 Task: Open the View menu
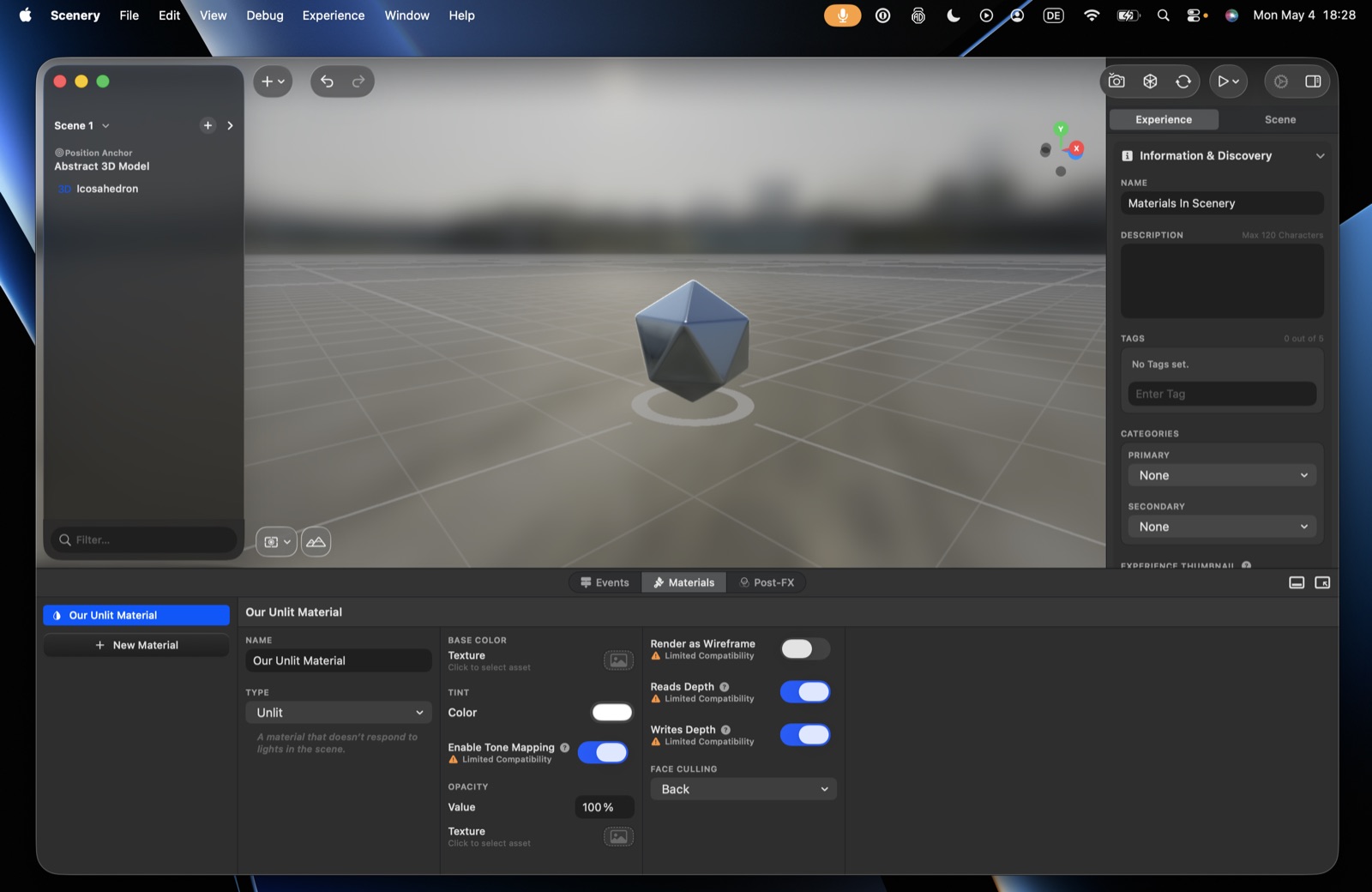tap(214, 15)
